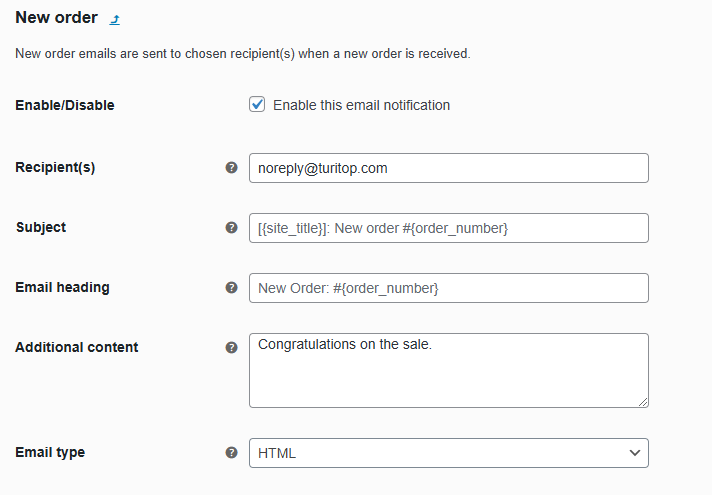Click the Email heading label

coord(62,287)
